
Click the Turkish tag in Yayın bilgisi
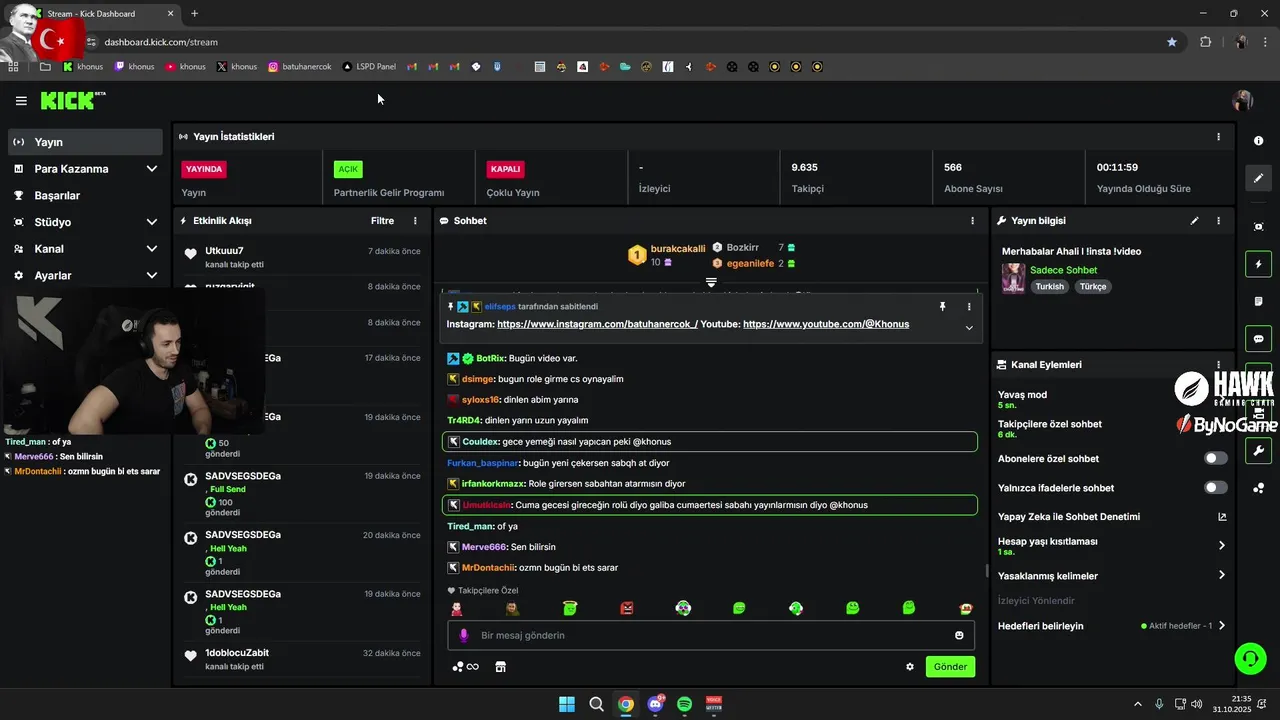tap(1050, 287)
